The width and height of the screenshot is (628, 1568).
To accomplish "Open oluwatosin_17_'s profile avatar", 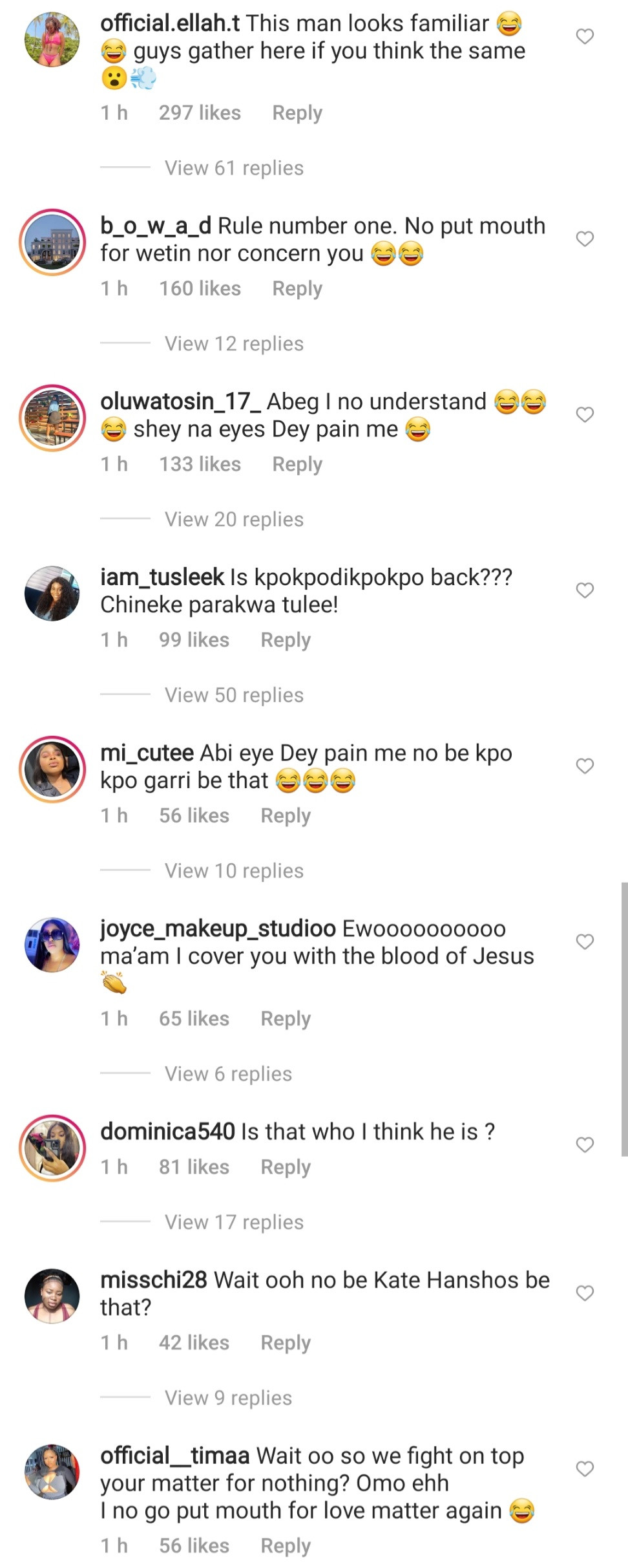I will click(x=52, y=417).
